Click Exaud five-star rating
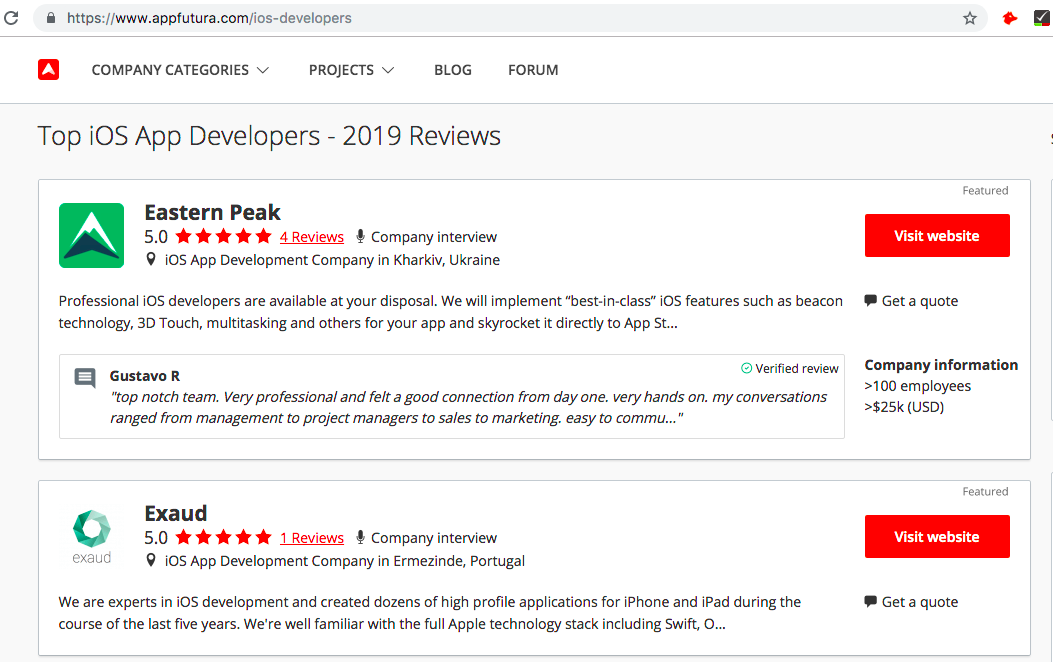This screenshot has width=1053, height=662. (x=224, y=537)
